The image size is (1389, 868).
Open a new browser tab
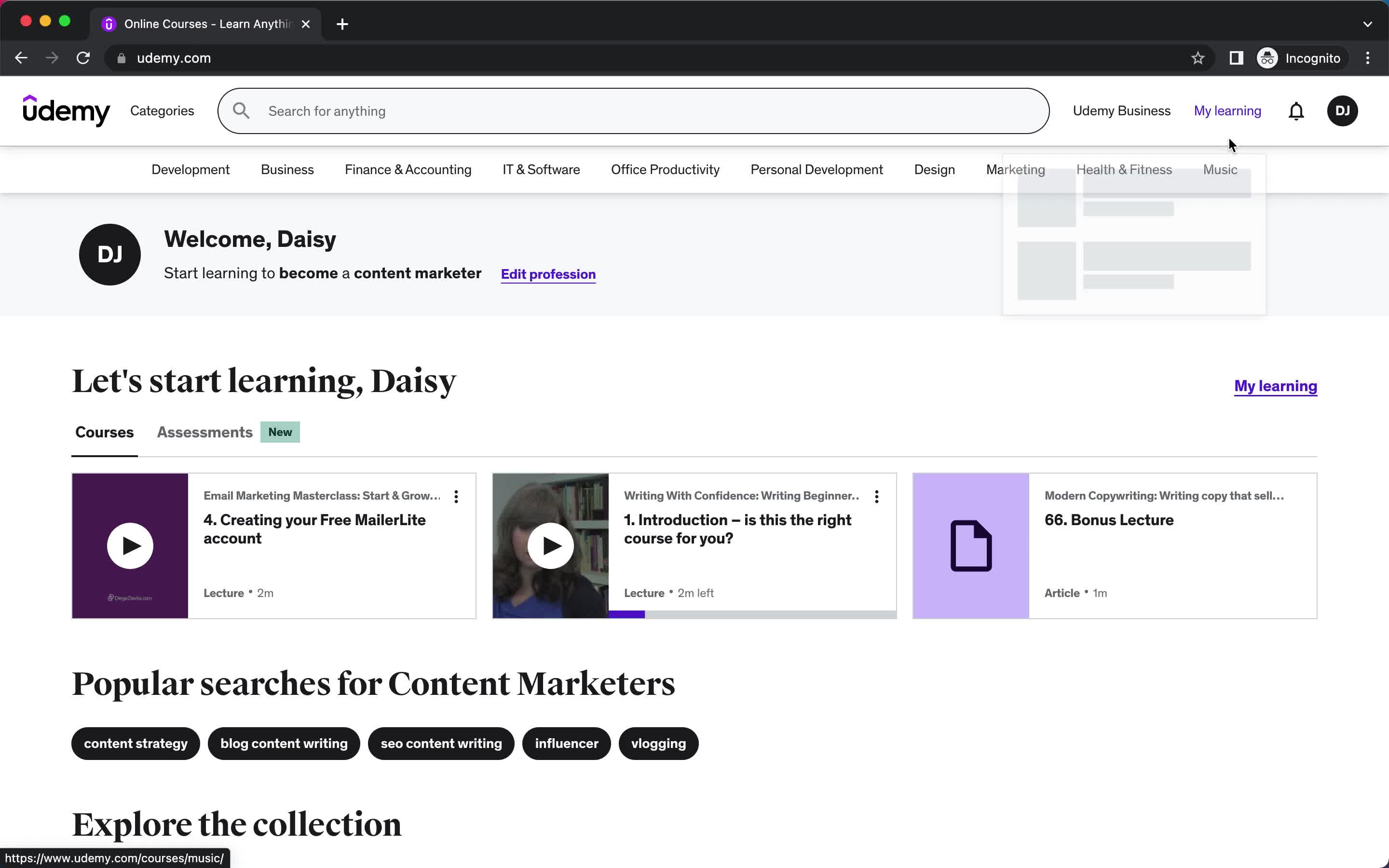(342, 24)
